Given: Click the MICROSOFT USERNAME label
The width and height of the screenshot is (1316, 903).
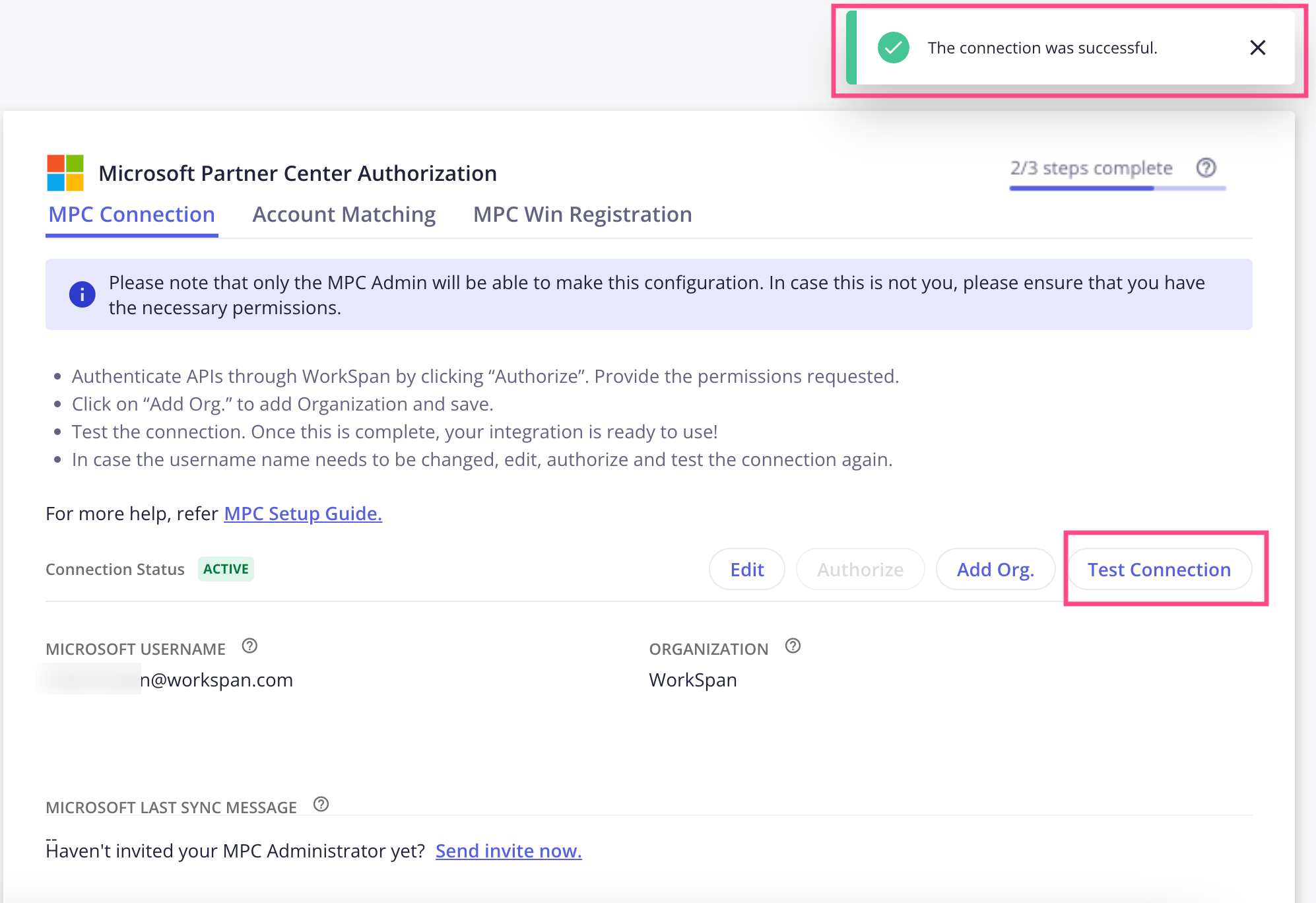Looking at the screenshot, I should click(x=135, y=649).
